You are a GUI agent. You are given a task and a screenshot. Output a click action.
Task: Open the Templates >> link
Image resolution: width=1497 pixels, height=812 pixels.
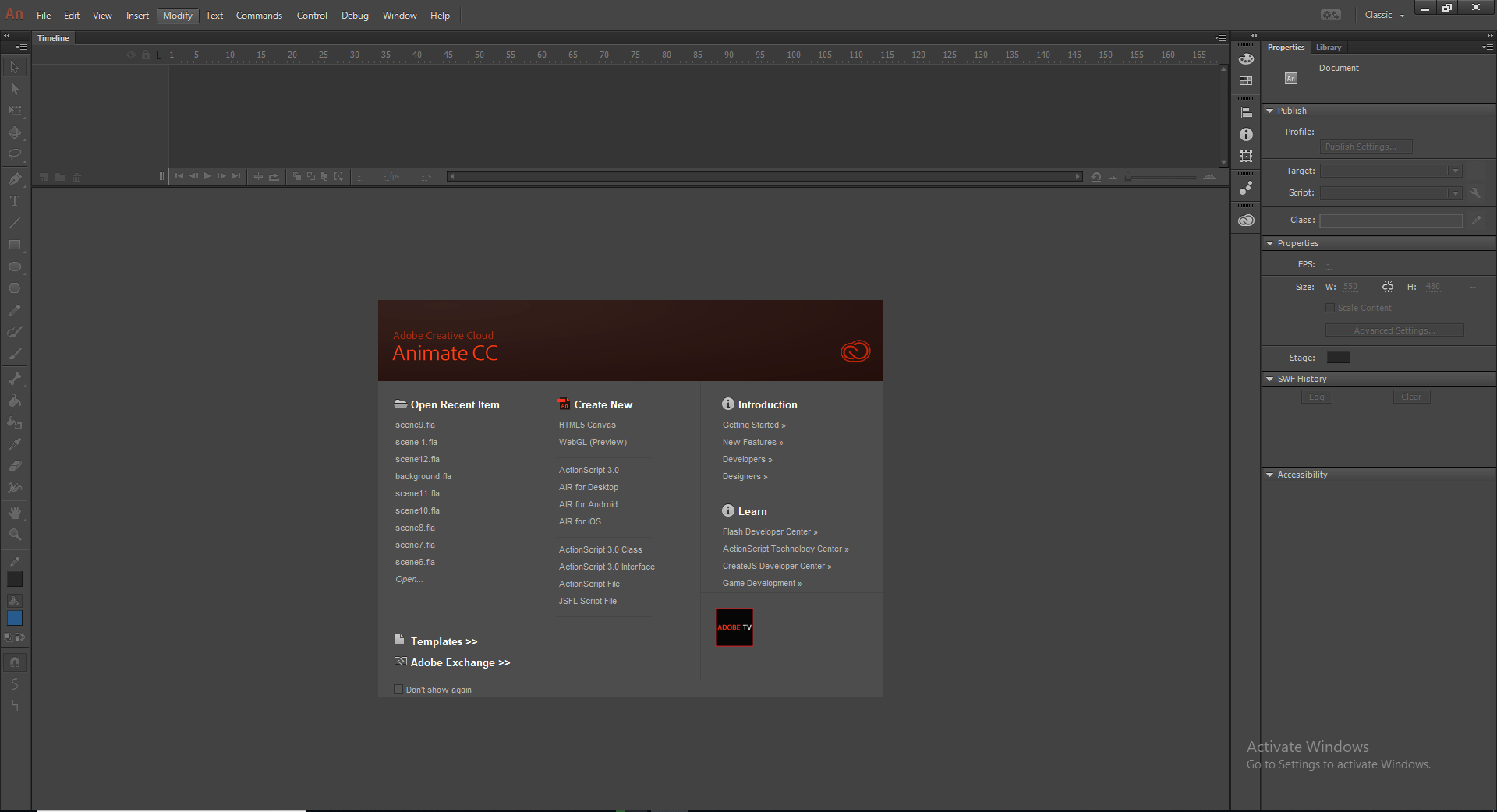pos(444,641)
